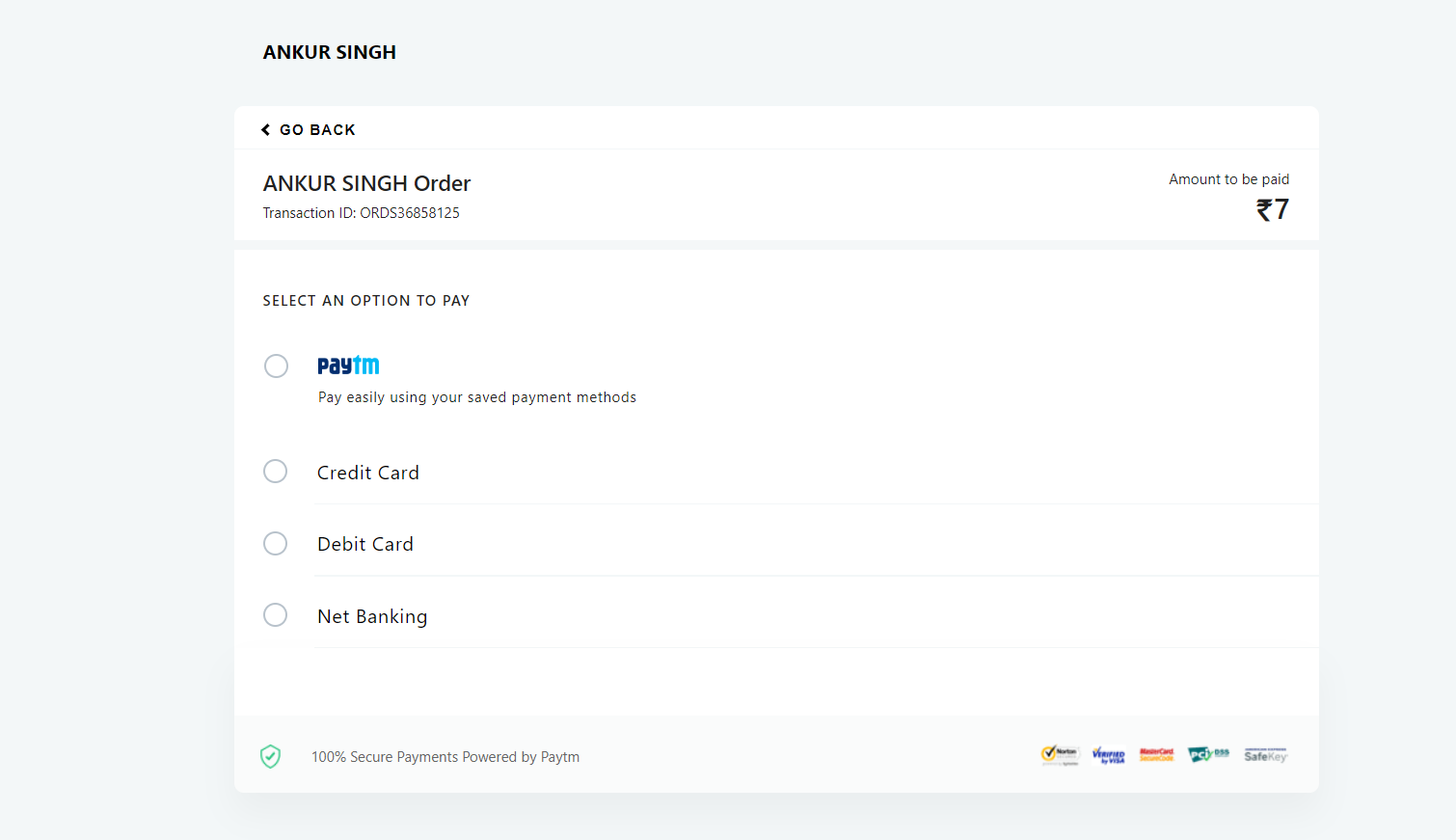Screen dimensions: 1456x840
Task: Click the American Express SafeKey badge
Action: 1265,755
